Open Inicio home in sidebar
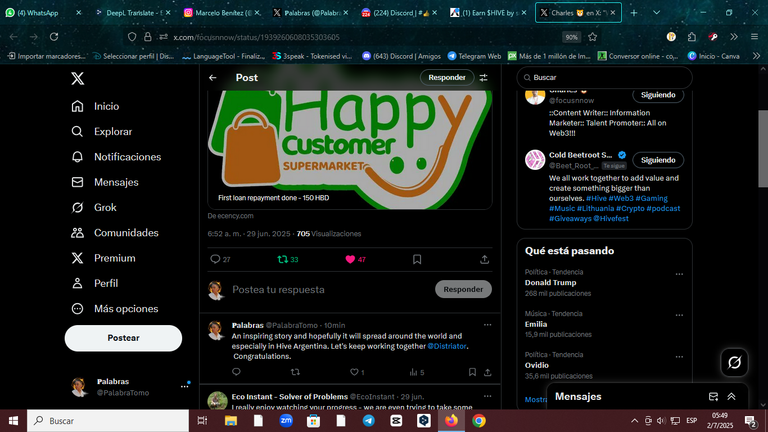 click(96, 106)
